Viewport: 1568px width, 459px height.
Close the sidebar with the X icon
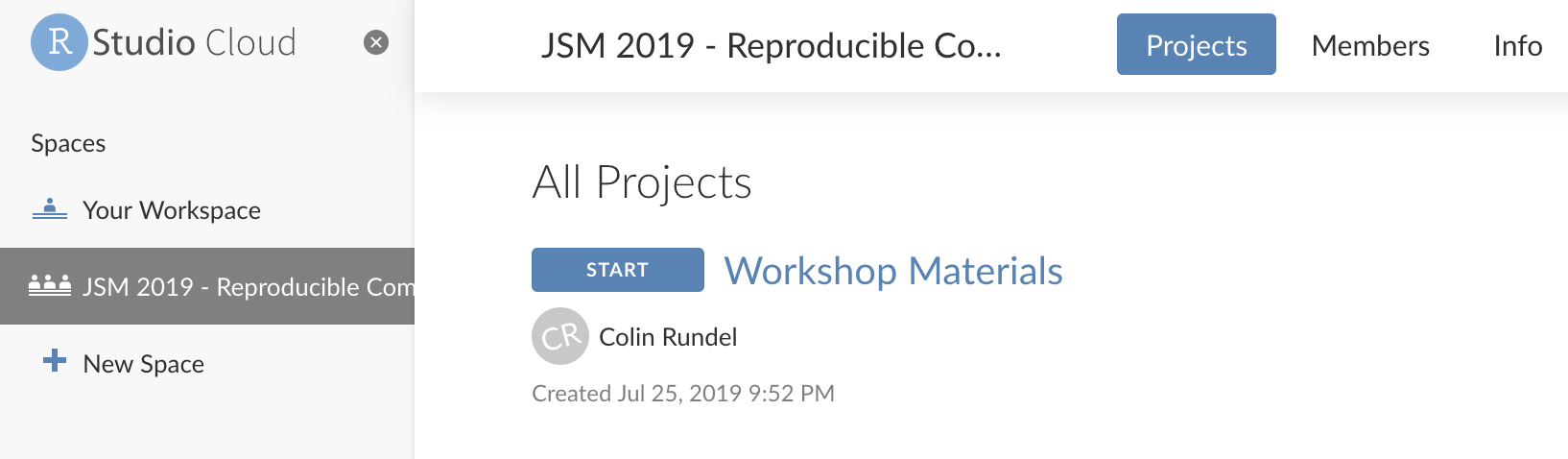(376, 42)
